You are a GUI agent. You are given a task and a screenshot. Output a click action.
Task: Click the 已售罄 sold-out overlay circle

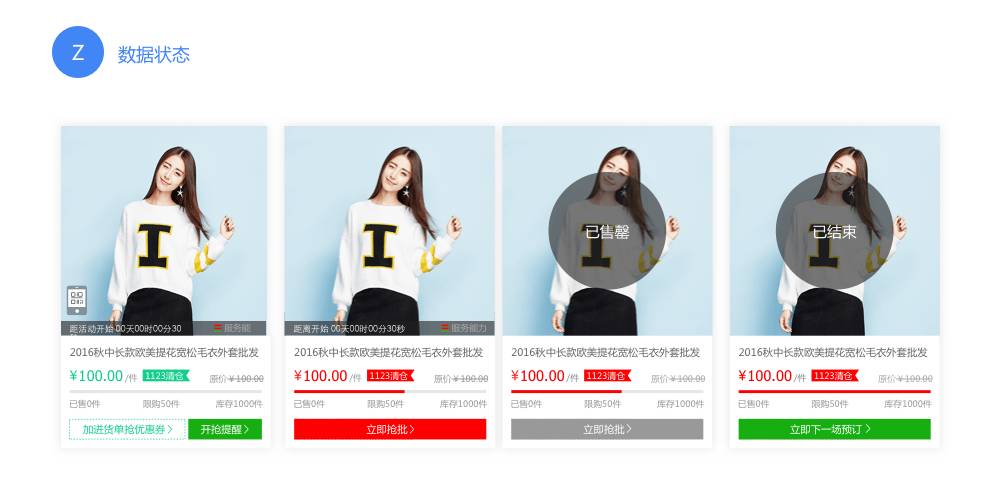607,231
